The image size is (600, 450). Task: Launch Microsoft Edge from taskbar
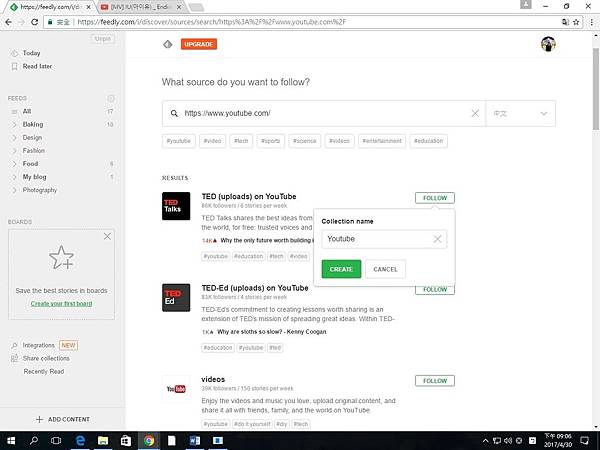(x=80, y=441)
